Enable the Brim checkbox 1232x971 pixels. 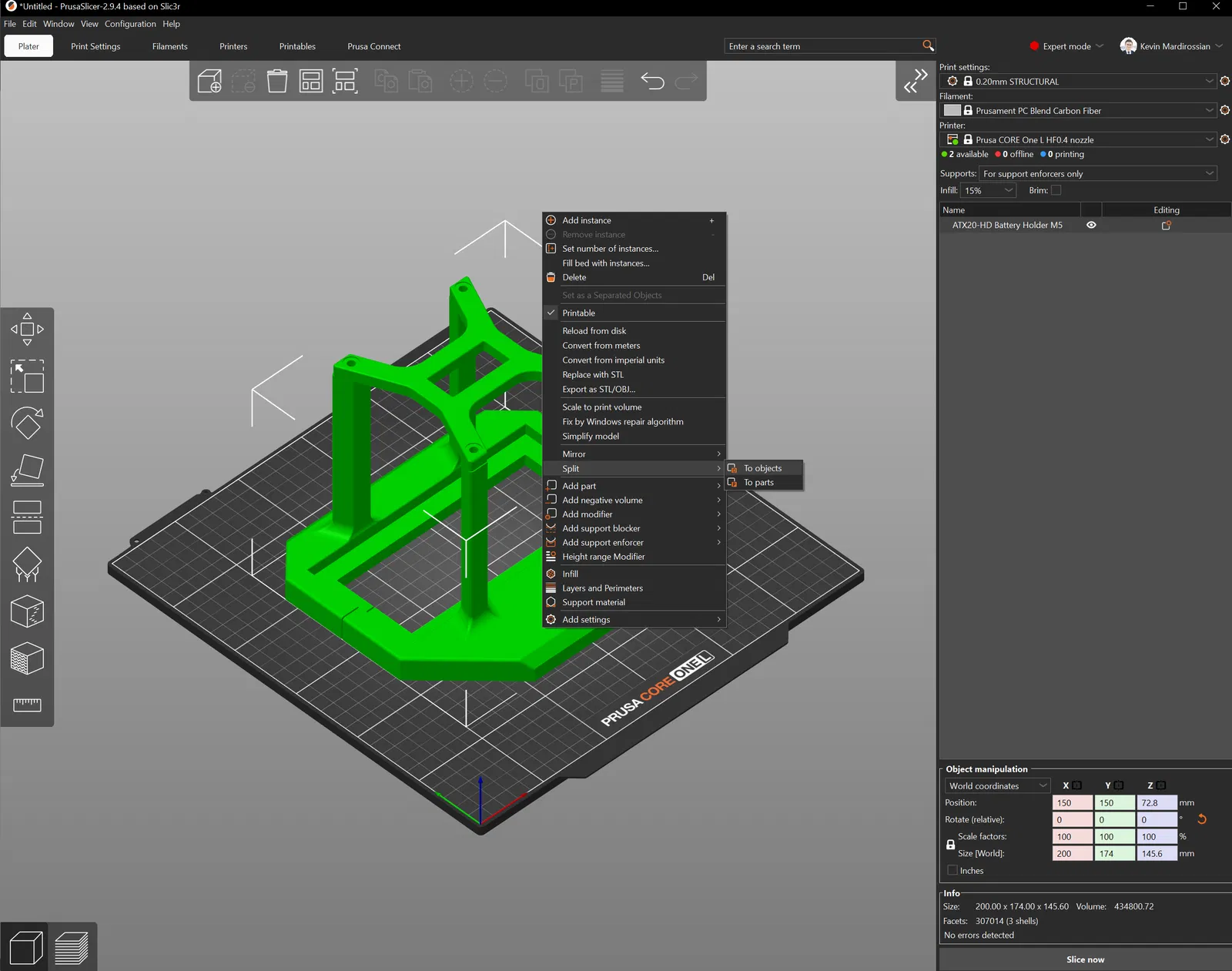(x=1056, y=190)
